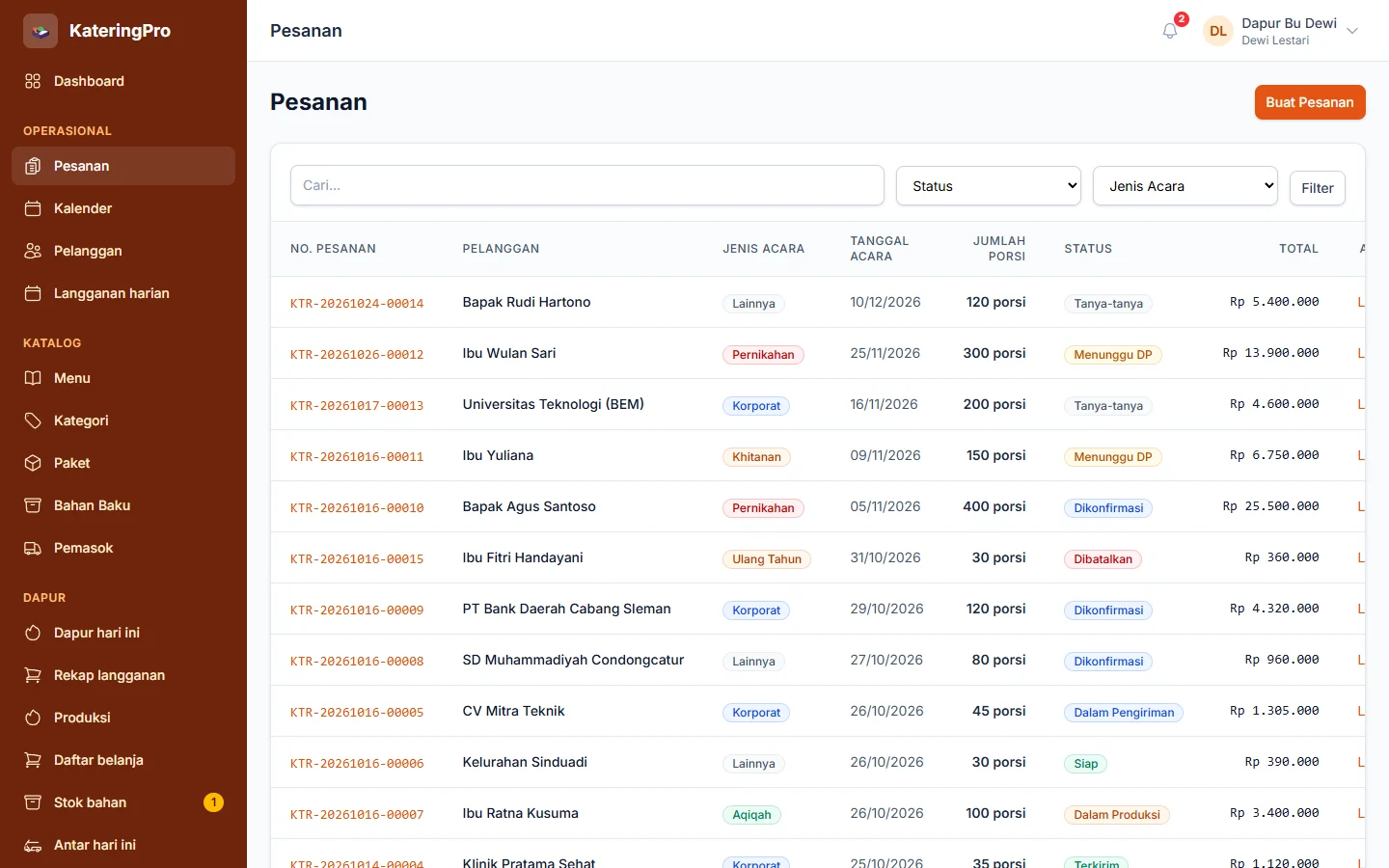Open order KTR-20261016-00010 link
This screenshot has height=868, width=1389.
click(357, 507)
